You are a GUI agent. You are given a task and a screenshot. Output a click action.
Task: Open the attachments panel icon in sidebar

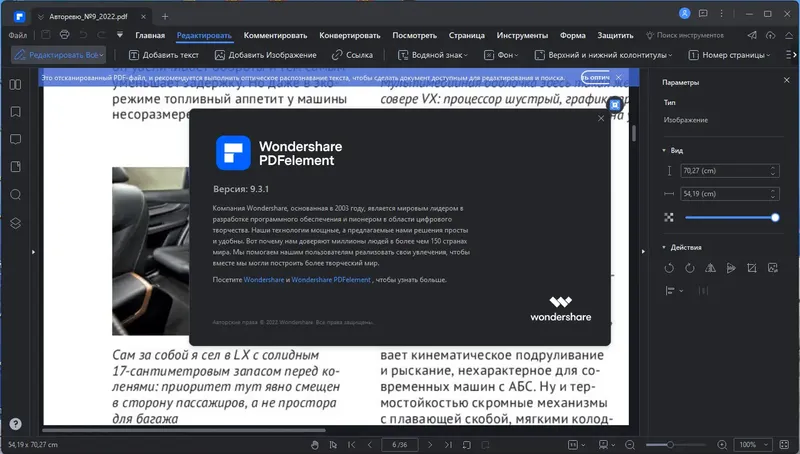15,167
